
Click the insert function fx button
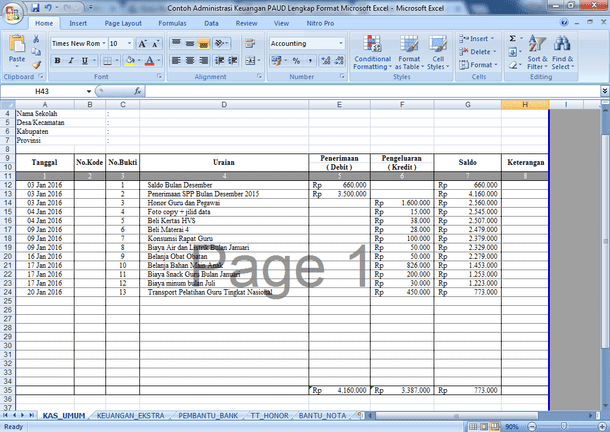[x=137, y=91]
